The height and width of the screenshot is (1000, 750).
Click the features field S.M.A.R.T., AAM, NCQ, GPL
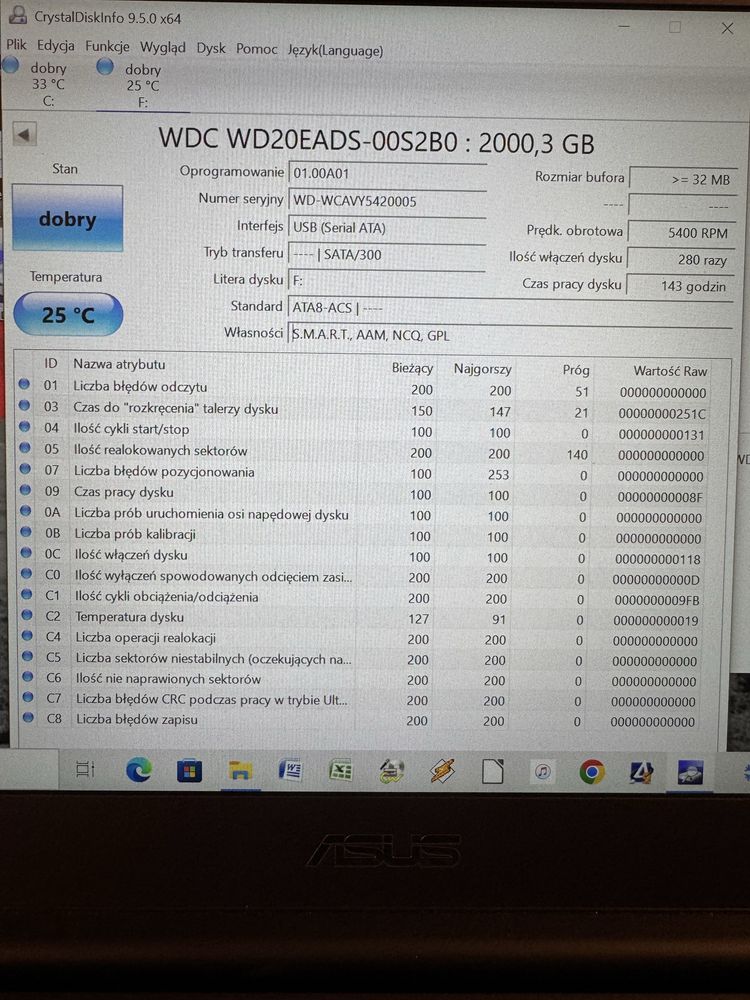[510, 335]
